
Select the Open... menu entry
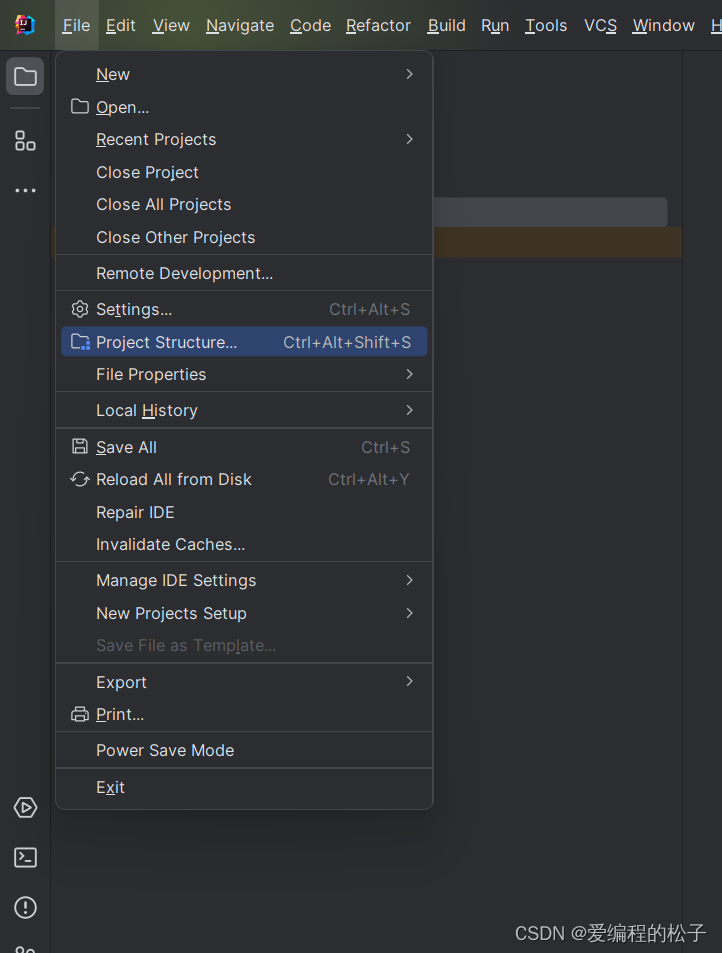tap(244, 107)
